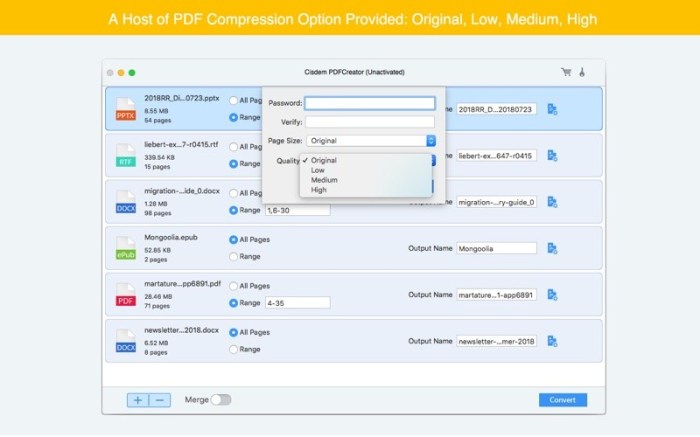
Task: Select All Pages for martature...pp6891.pdf
Action: 233,286
